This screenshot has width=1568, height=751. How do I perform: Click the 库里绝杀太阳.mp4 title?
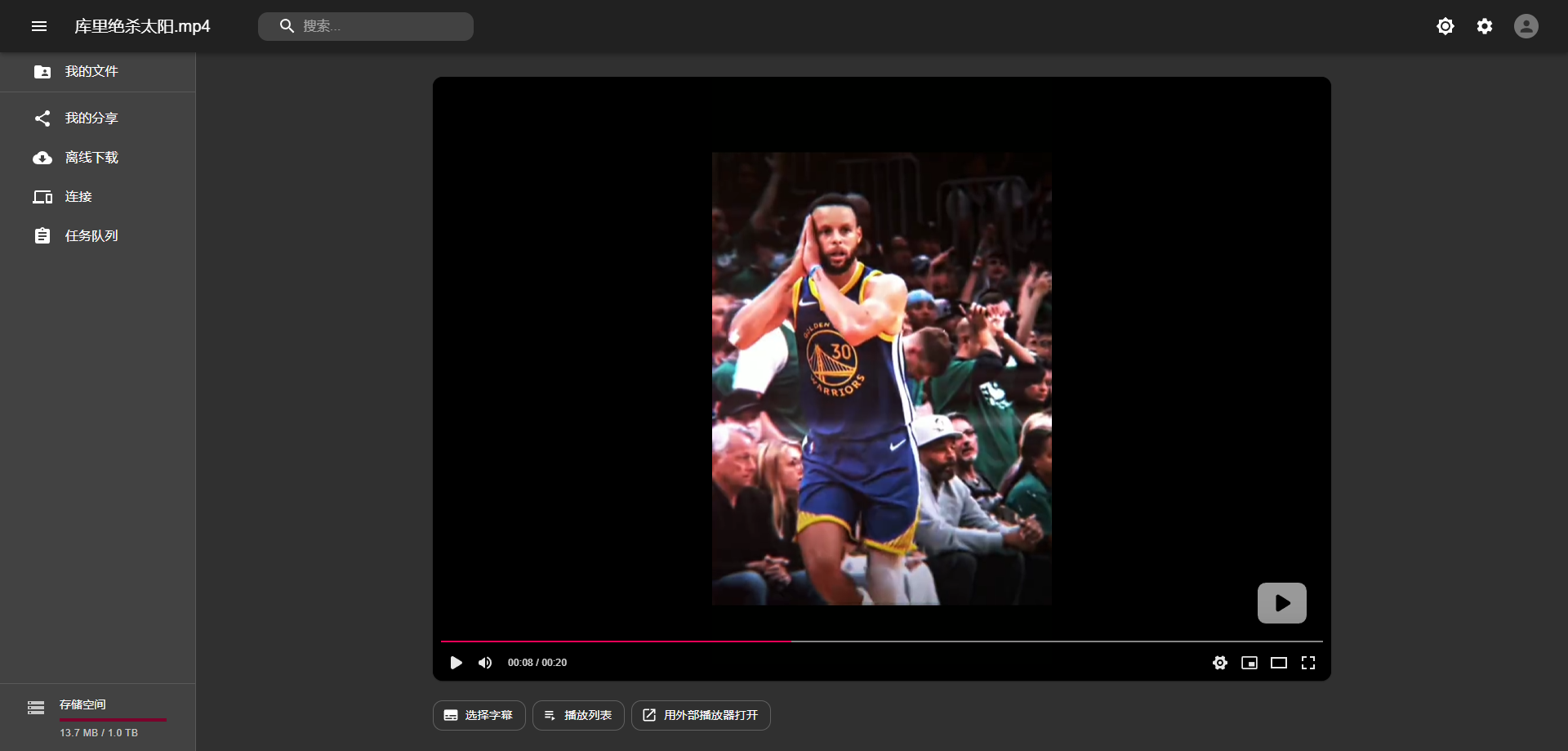tap(142, 26)
